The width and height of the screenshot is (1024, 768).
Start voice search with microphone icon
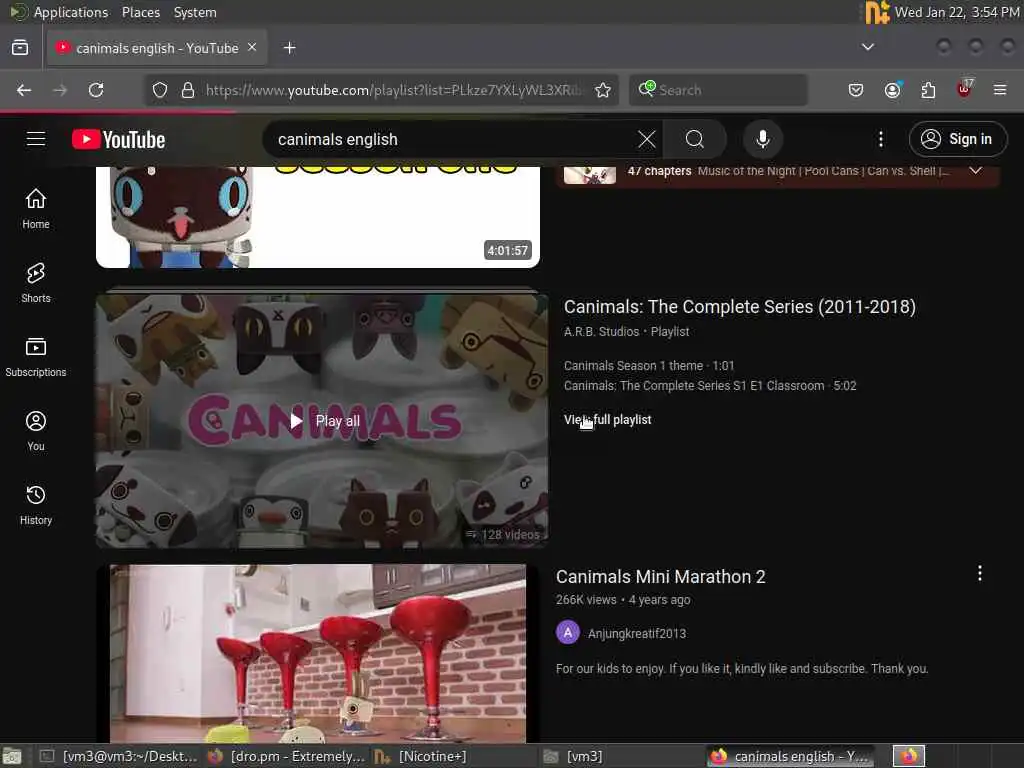point(762,139)
